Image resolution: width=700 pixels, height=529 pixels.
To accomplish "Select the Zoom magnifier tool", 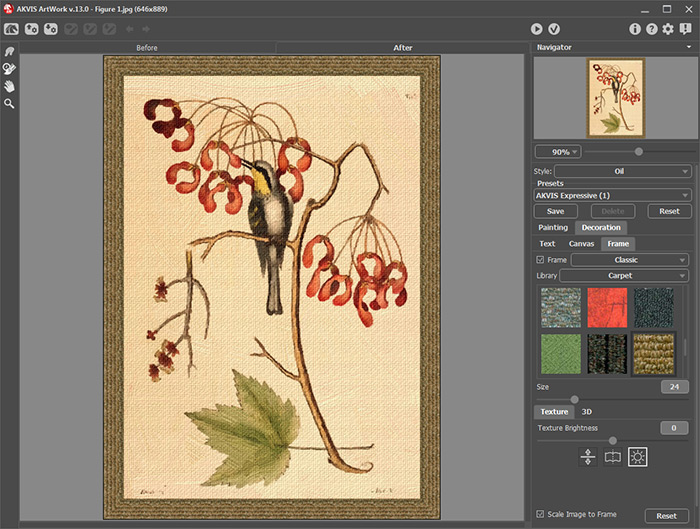I will click(9, 103).
